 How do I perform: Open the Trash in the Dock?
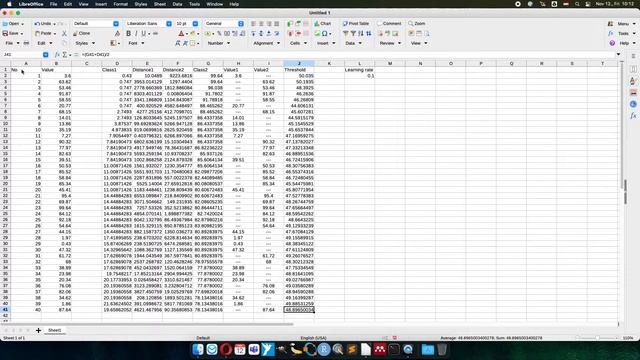442,349
